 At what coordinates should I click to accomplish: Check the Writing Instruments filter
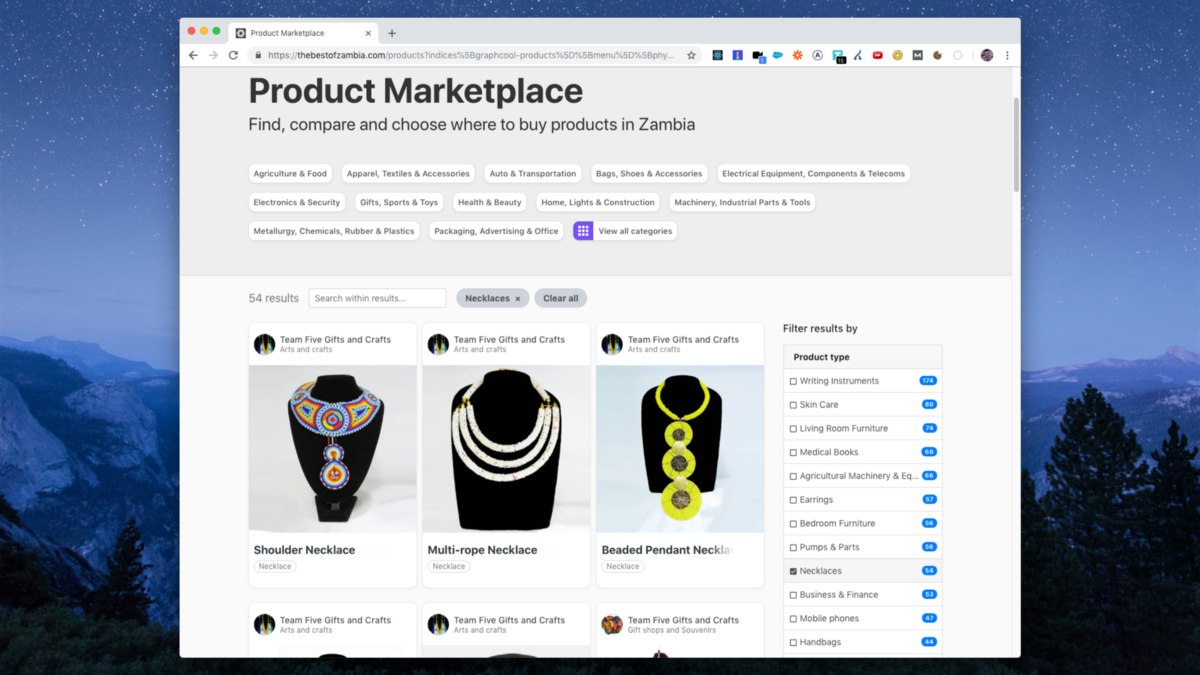click(794, 381)
